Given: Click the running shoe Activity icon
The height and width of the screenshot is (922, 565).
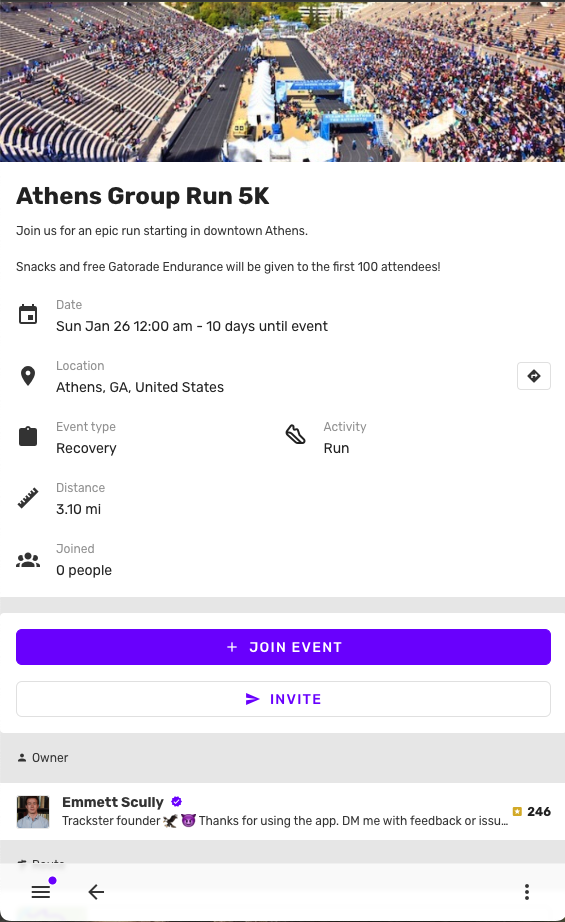Looking at the screenshot, I should (295, 435).
